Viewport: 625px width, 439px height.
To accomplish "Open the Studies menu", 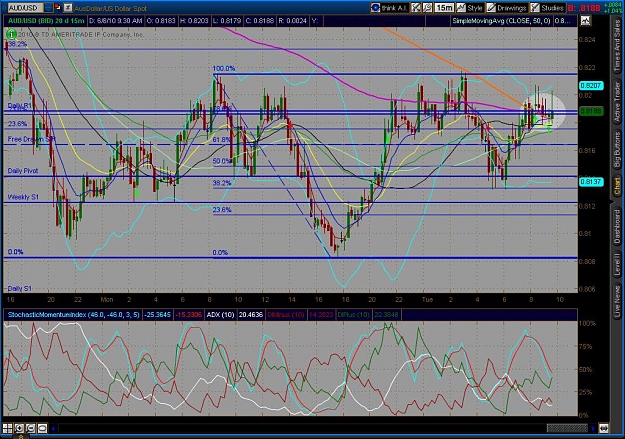I will (547, 8).
